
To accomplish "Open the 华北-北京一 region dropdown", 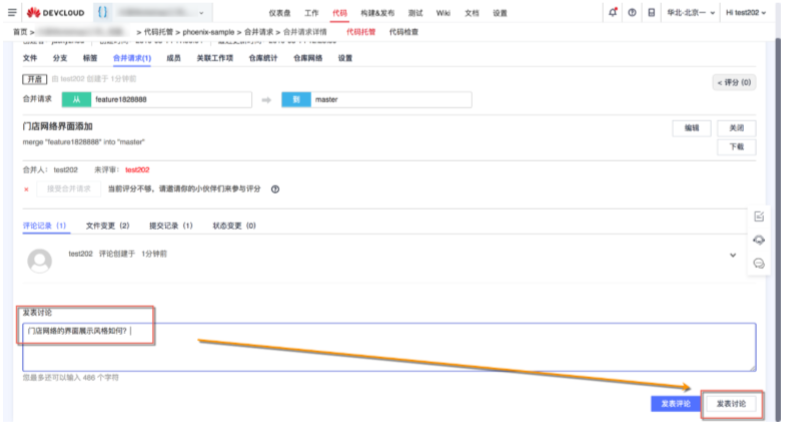I will (x=691, y=13).
